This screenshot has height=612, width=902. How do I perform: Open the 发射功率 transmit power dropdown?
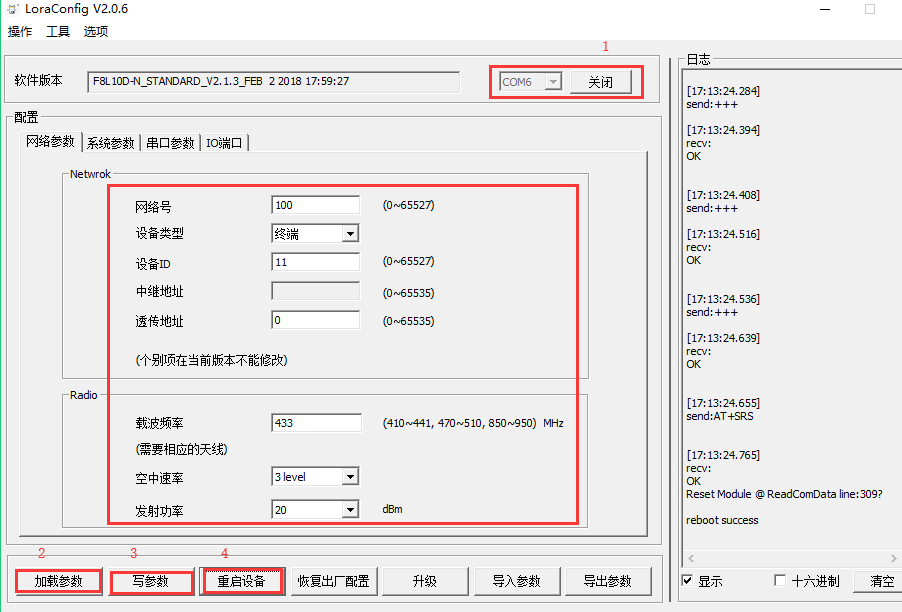point(350,510)
